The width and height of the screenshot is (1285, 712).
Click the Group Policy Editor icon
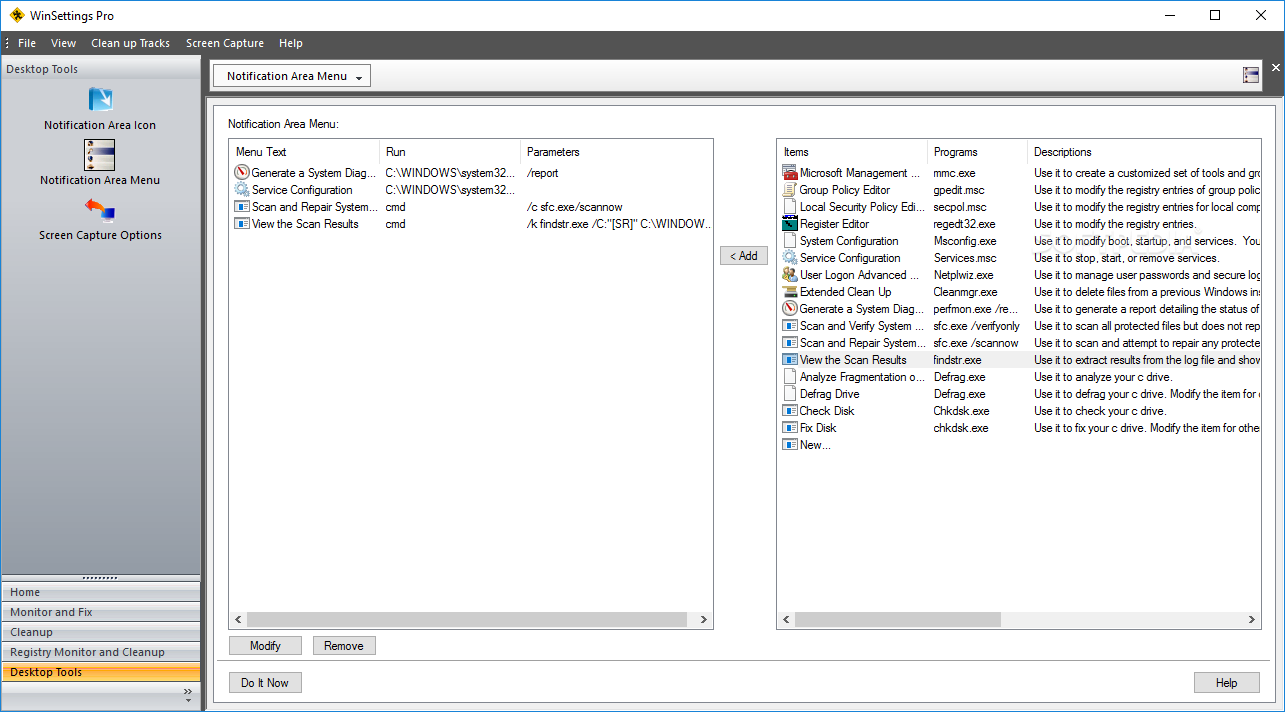[x=790, y=190]
